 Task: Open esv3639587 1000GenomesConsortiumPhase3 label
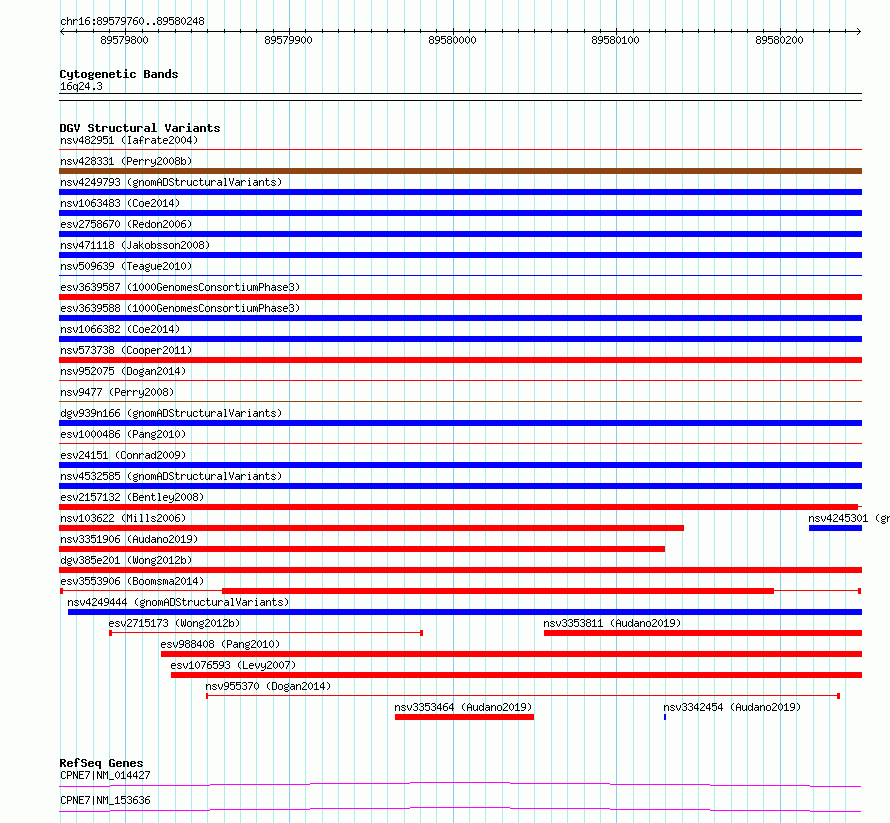(x=180, y=287)
